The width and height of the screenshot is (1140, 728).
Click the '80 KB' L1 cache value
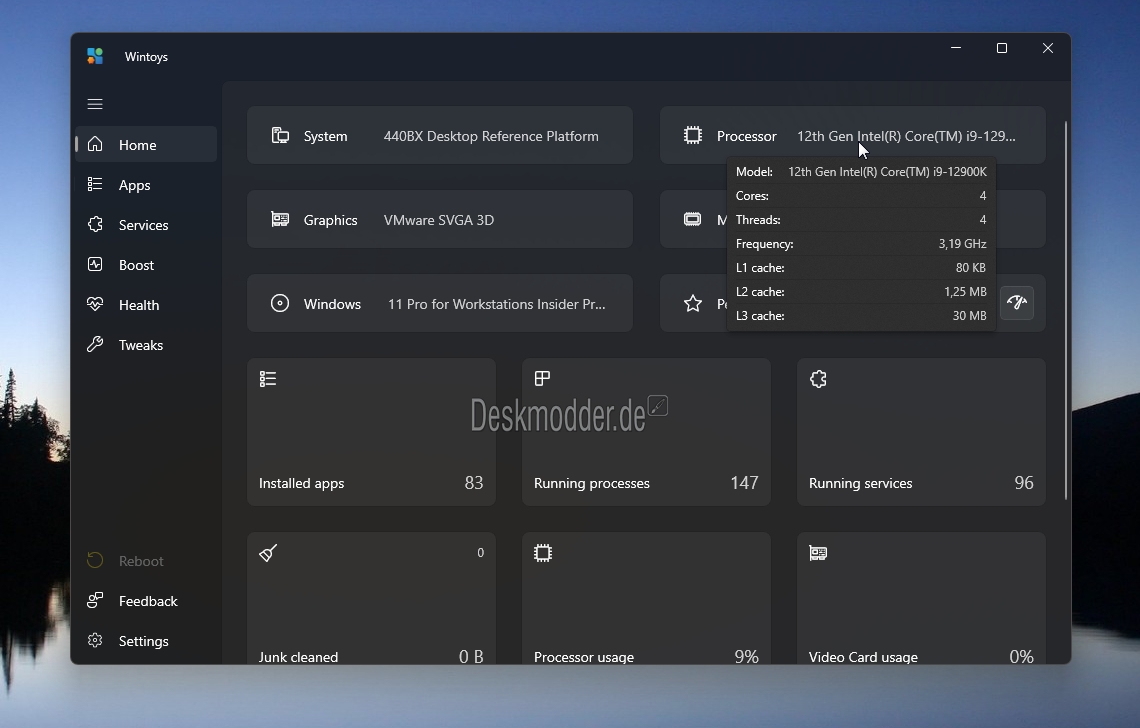pos(971,268)
